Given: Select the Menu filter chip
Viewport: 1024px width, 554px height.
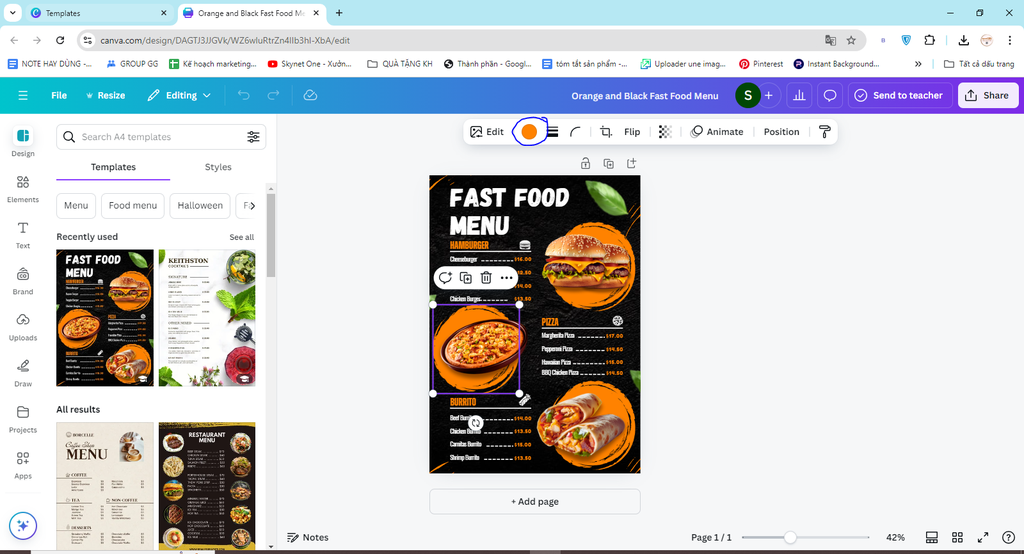Looking at the screenshot, I should tap(76, 205).
